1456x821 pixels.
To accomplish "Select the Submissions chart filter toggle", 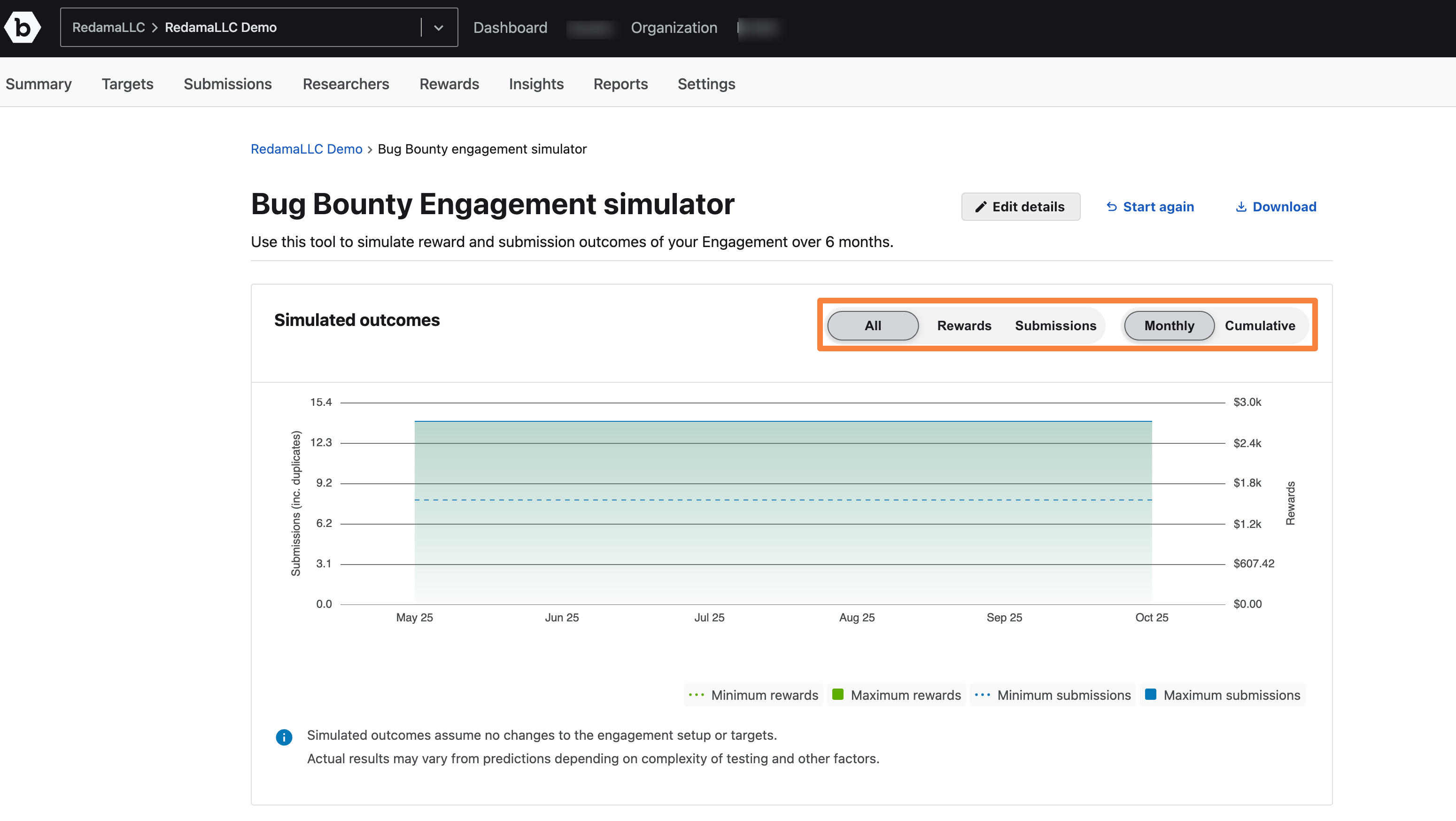I will (x=1055, y=325).
